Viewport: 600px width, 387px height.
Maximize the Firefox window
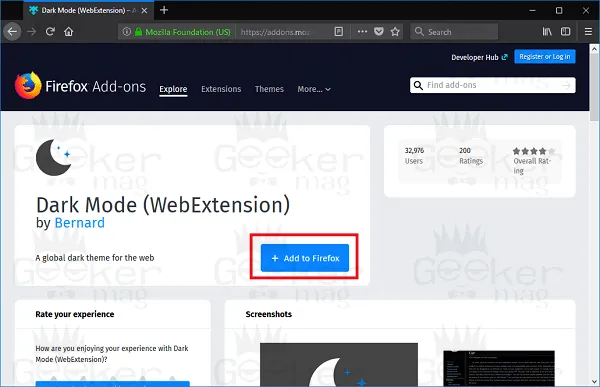(559, 11)
